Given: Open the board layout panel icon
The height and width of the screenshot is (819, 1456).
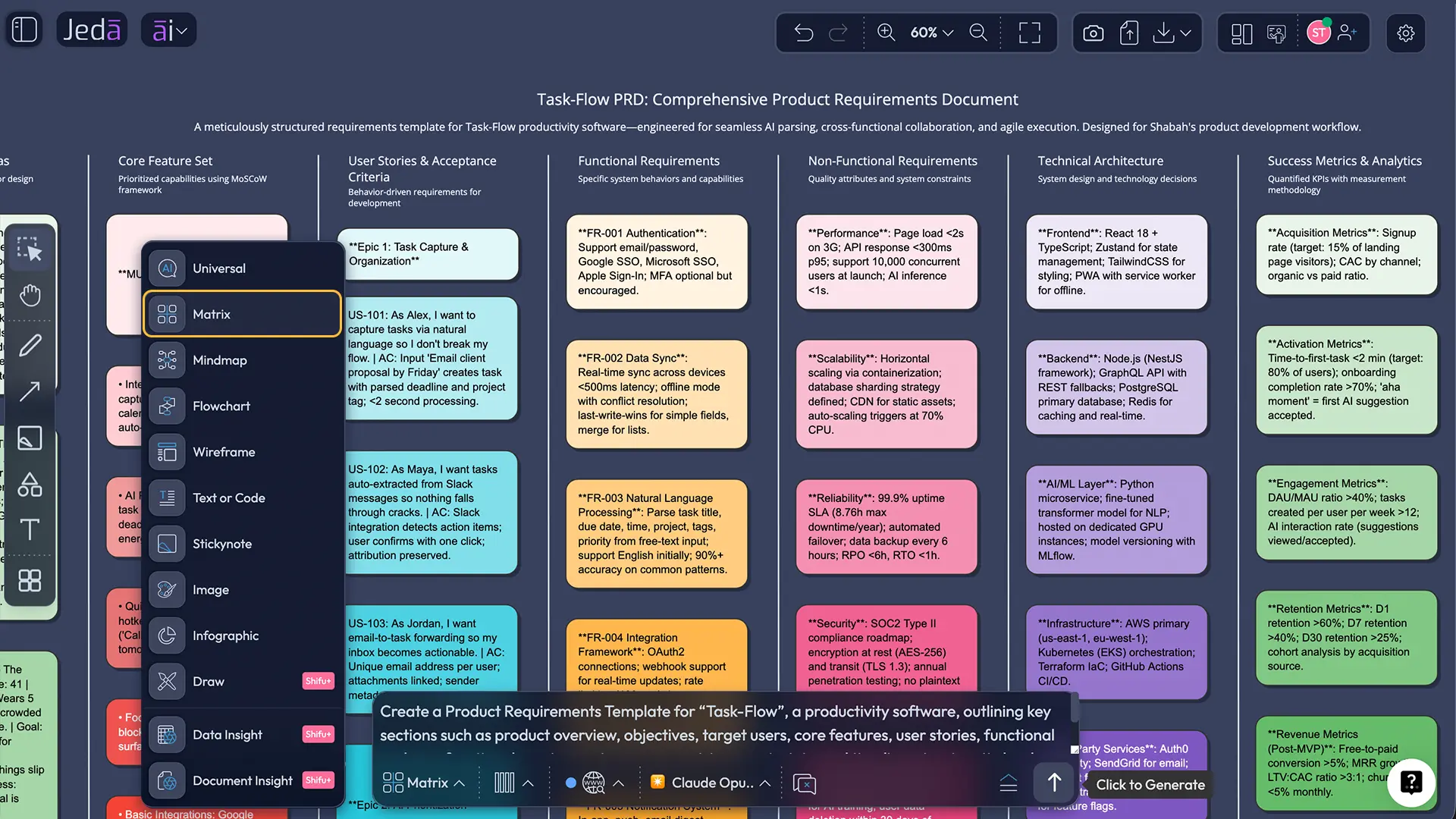Looking at the screenshot, I should point(1241,33).
